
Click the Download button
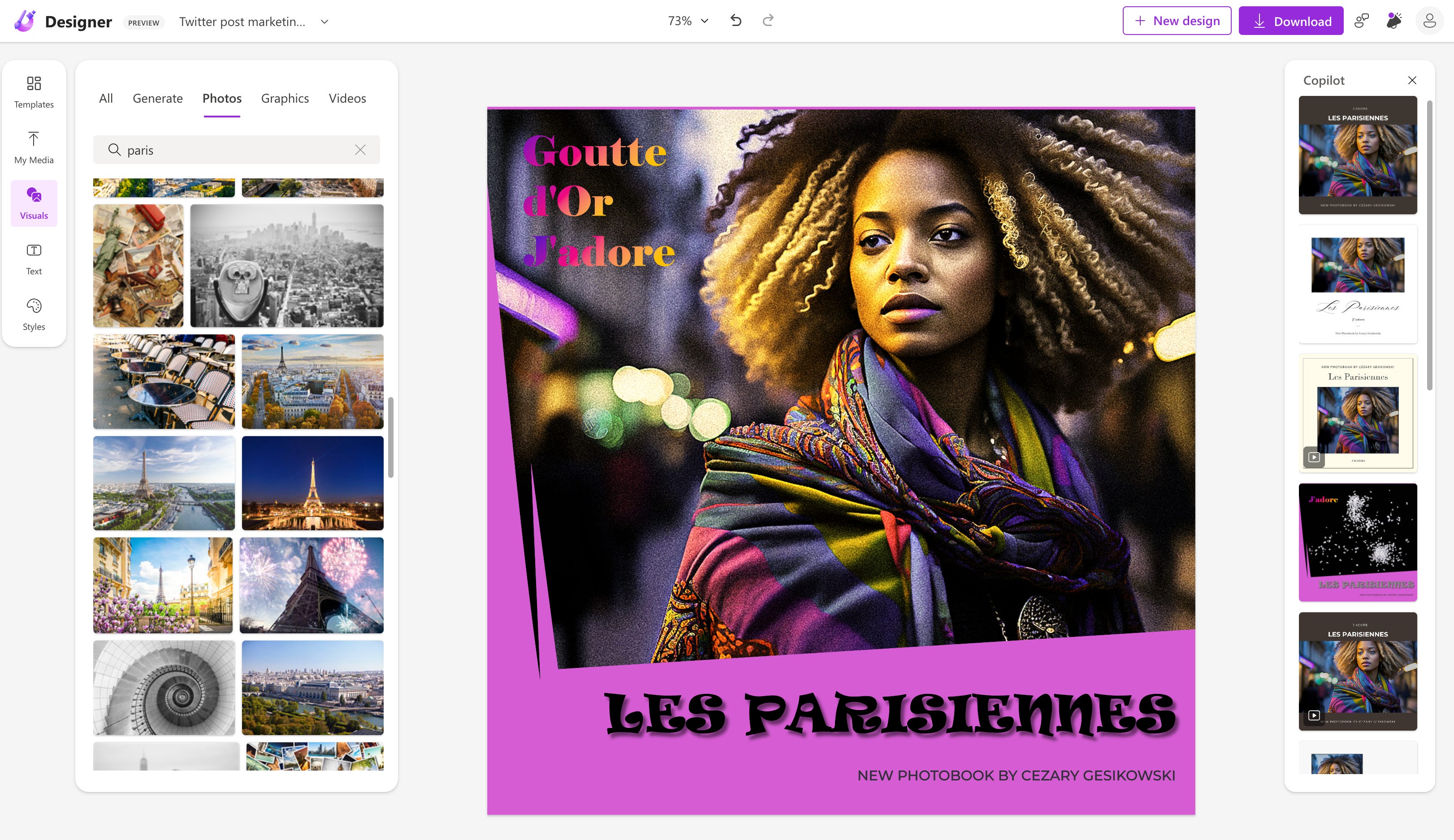[1291, 21]
